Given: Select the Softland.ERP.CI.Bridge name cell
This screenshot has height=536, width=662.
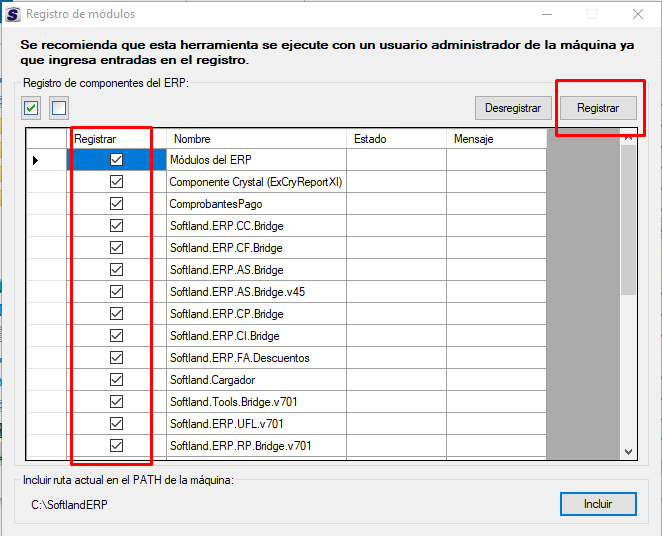Looking at the screenshot, I should click(256, 336).
